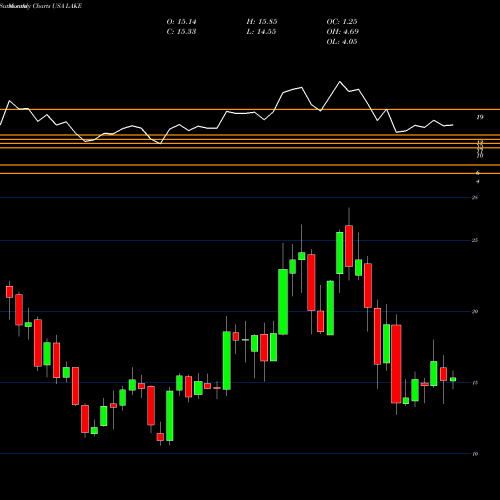Click the 'OH: 4.69' reading
This screenshot has width=500, height=500.
click(343, 32)
